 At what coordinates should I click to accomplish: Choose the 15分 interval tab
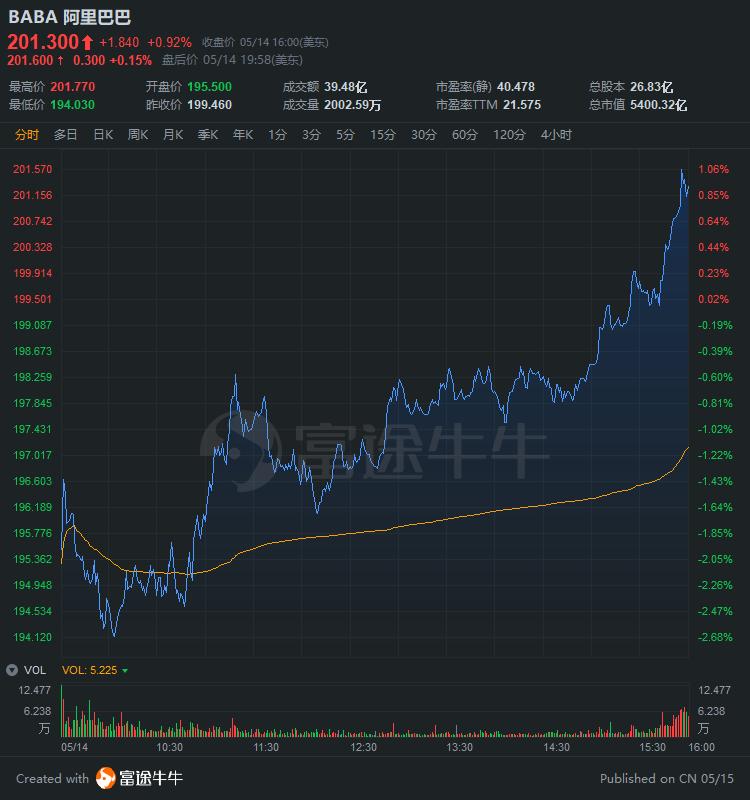point(382,135)
